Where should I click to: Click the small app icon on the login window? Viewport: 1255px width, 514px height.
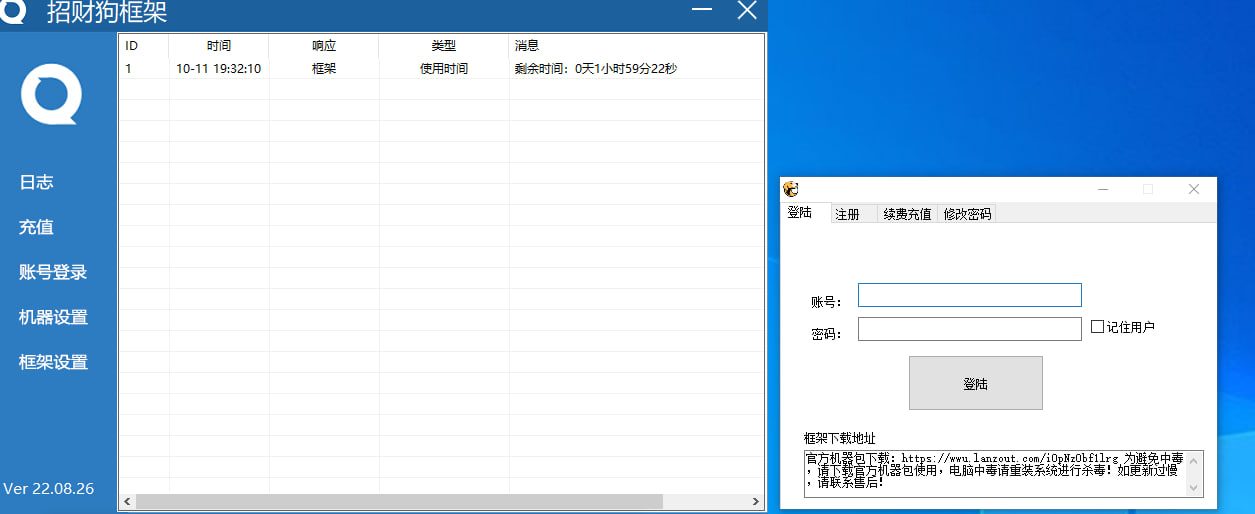point(791,189)
